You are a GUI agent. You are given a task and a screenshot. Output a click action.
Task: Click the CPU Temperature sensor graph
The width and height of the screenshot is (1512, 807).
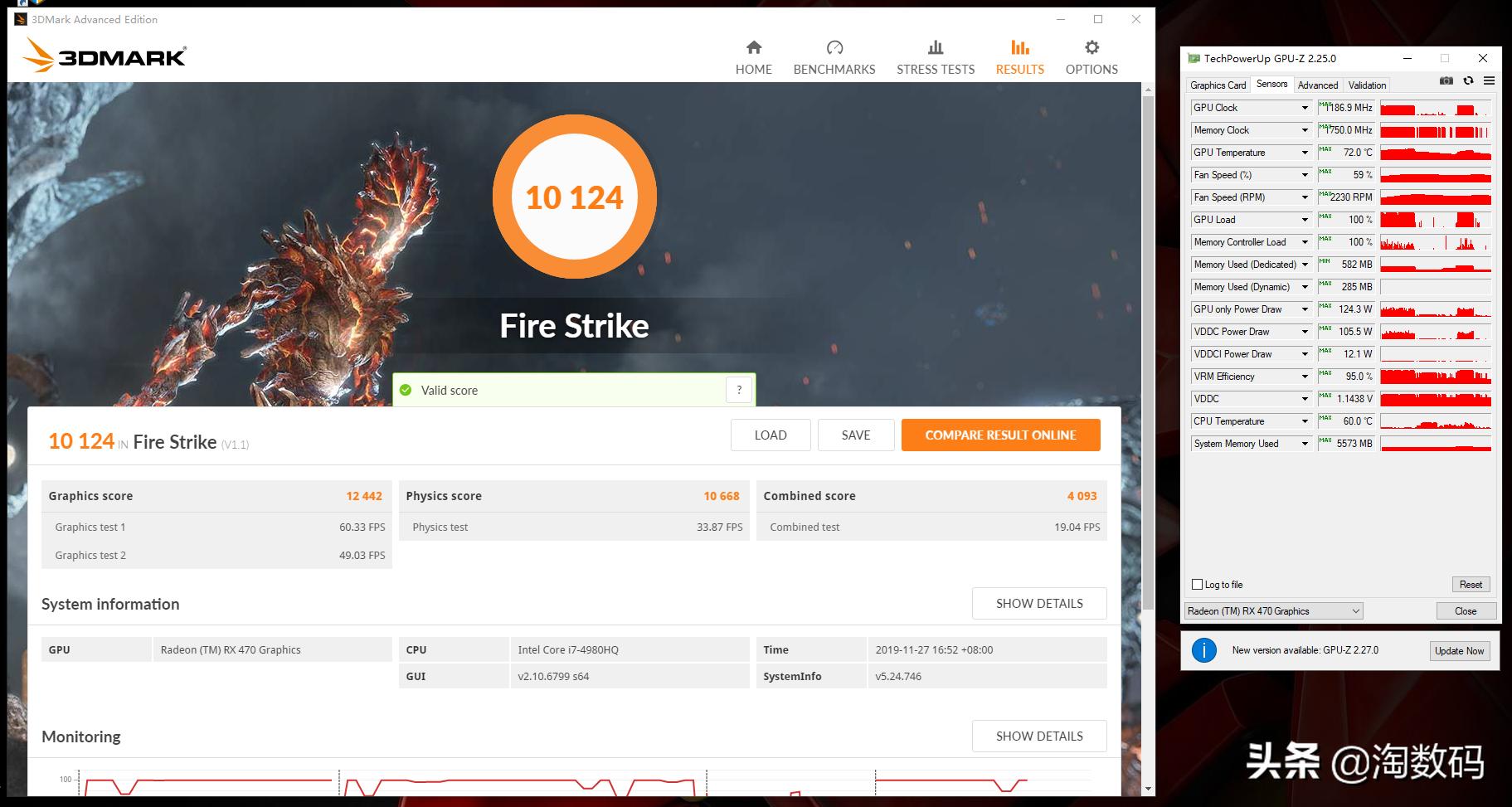(x=1436, y=421)
